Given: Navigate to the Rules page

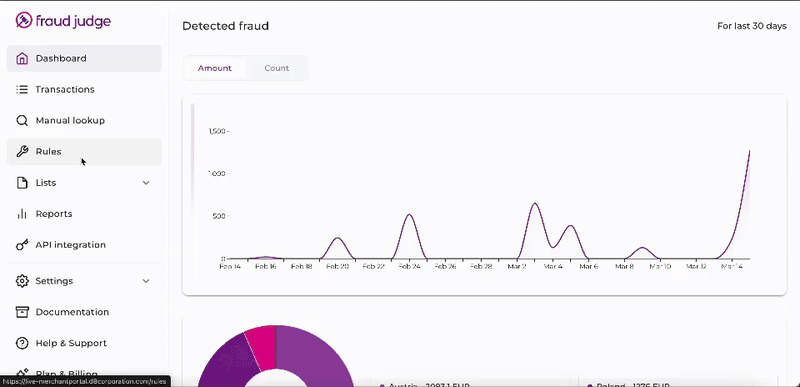Looking at the screenshot, I should 84,151.
